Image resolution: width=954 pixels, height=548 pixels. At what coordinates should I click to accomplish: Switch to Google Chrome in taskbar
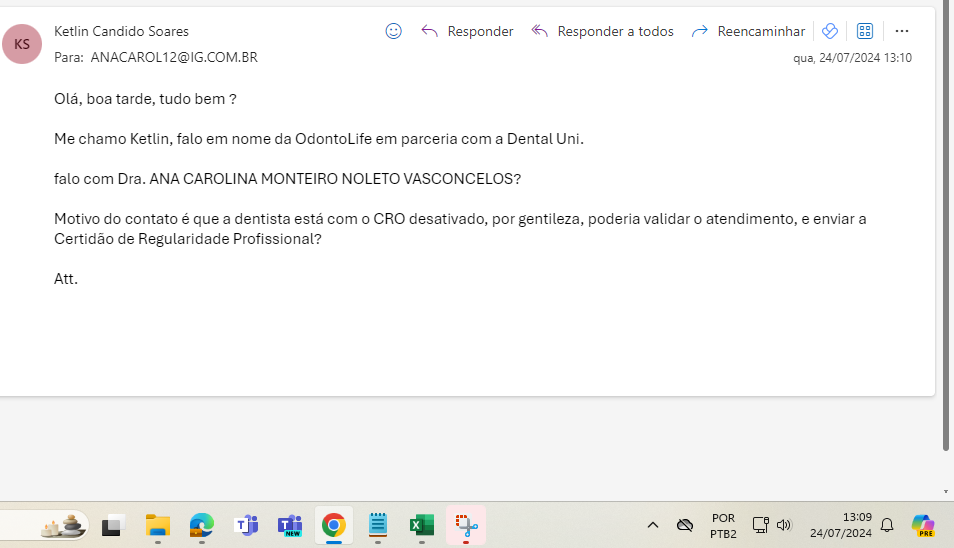coord(333,525)
